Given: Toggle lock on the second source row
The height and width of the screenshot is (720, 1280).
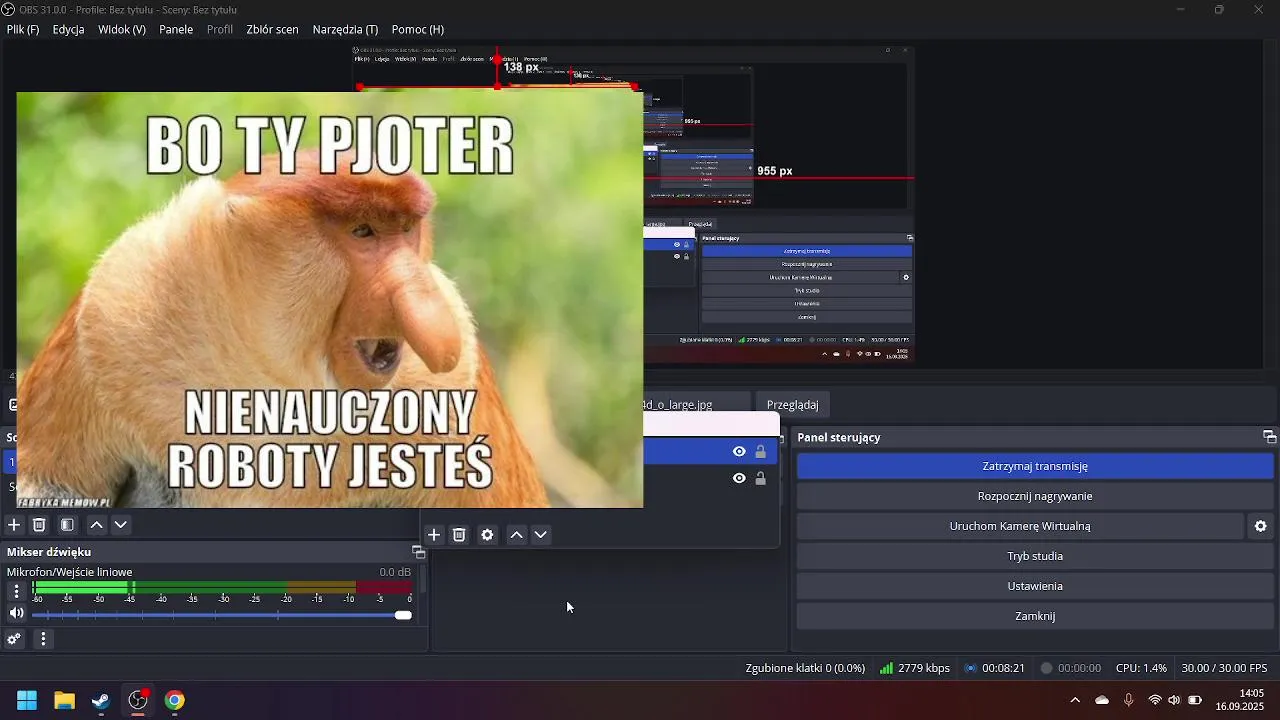Looking at the screenshot, I should click(761, 479).
